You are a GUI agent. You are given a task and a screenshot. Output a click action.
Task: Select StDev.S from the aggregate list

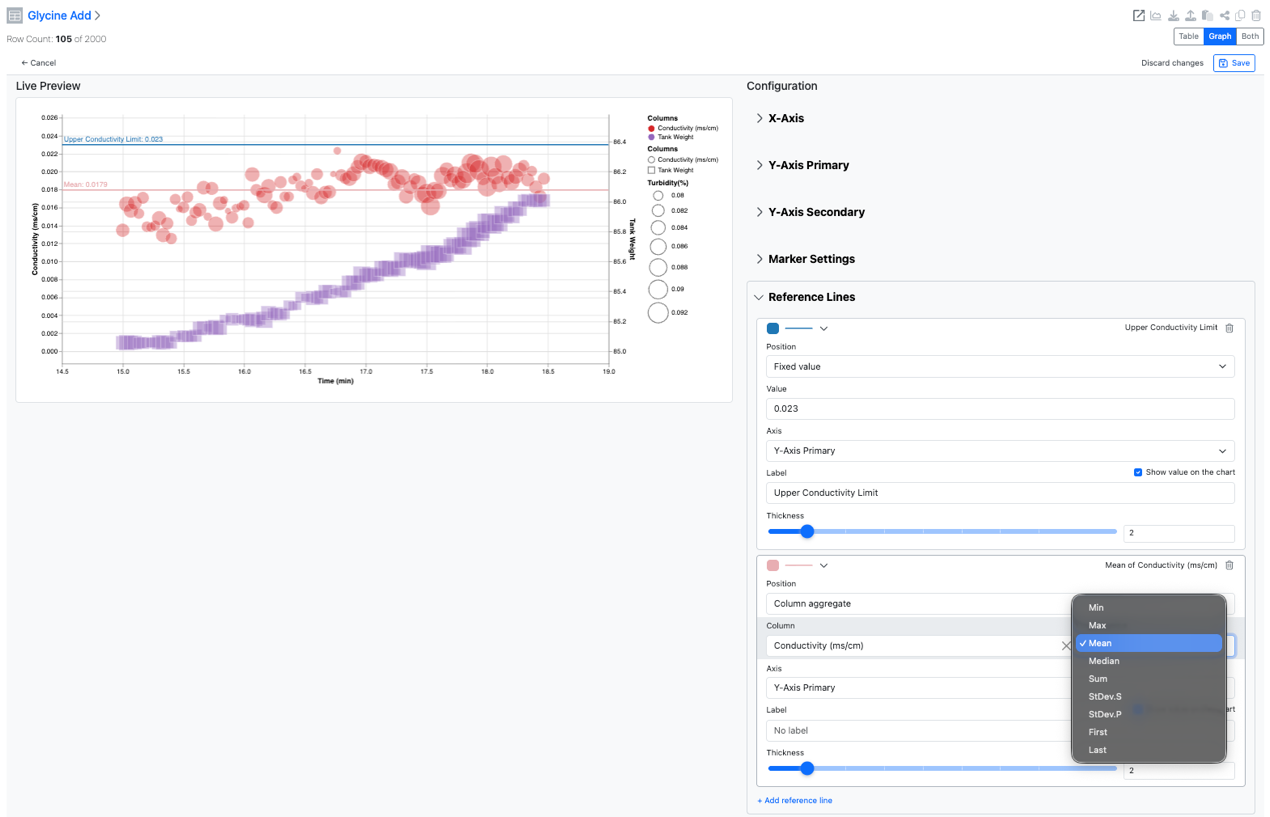coord(1149,696)
